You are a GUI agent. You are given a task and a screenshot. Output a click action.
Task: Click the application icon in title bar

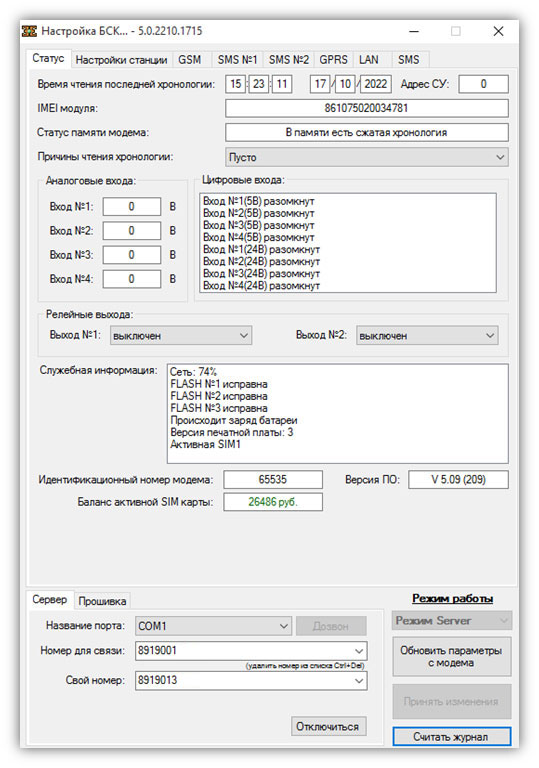[x=29, y=31]
